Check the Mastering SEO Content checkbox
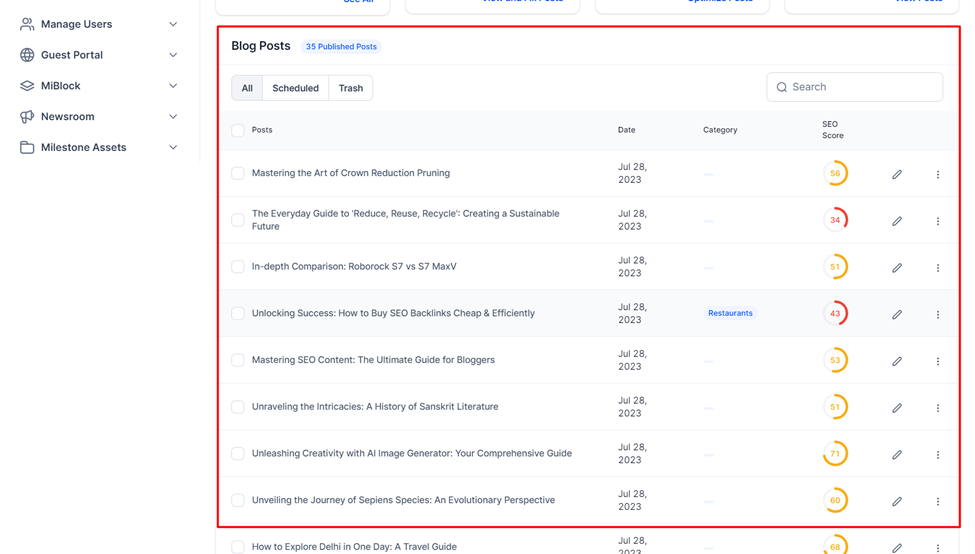The image size is (975, 554). coord(238,360)
